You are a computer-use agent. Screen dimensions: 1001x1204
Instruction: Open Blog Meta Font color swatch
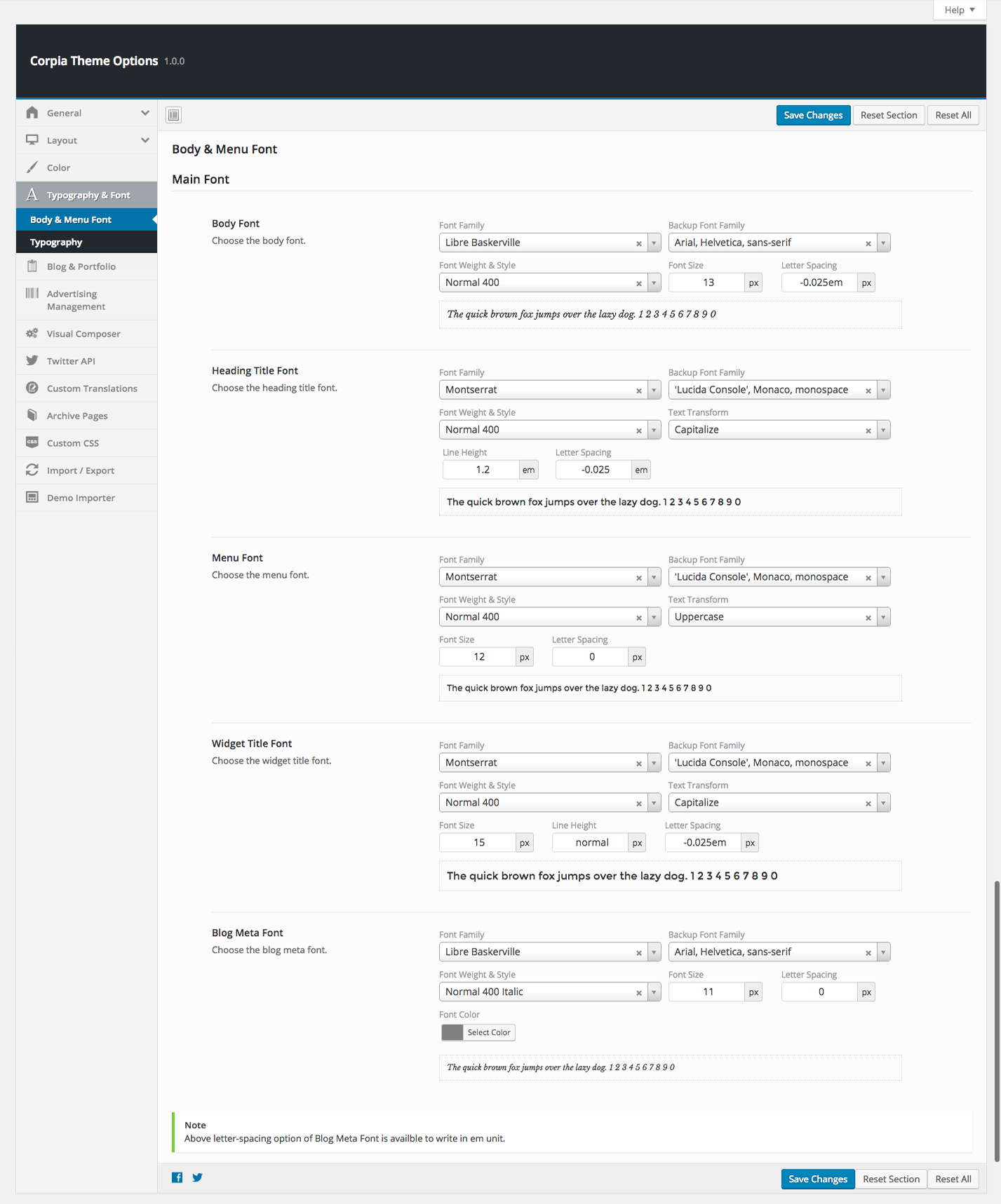tap(452, 1032)
